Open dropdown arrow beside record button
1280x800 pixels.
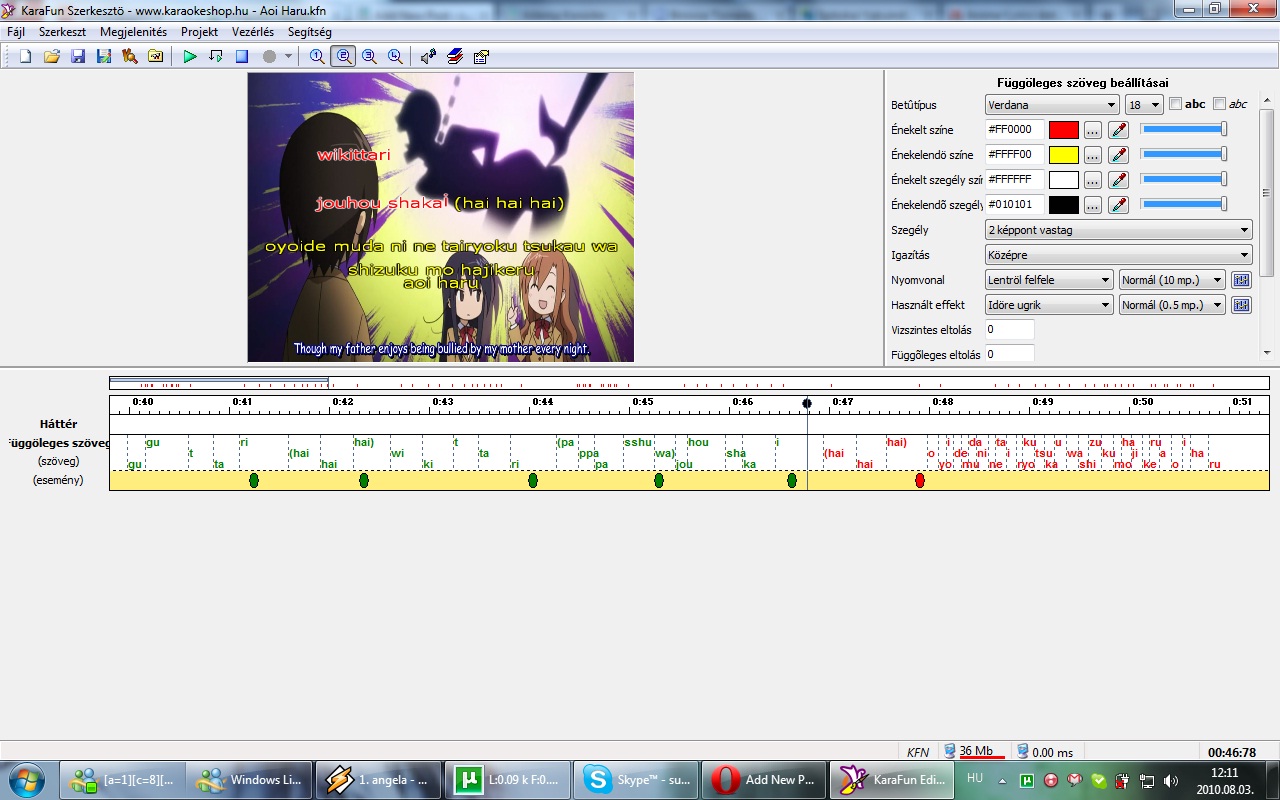(288, 57)
